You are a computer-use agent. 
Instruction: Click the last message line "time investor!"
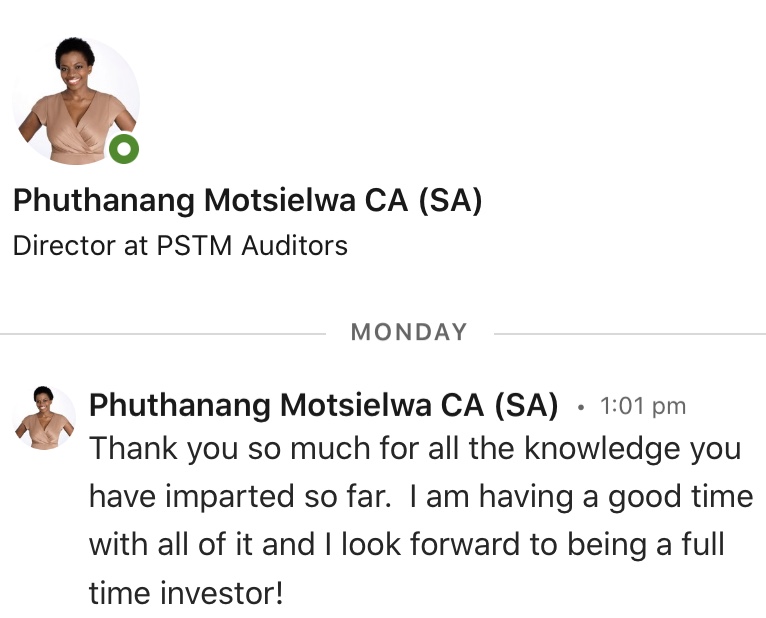coord(186,593)
